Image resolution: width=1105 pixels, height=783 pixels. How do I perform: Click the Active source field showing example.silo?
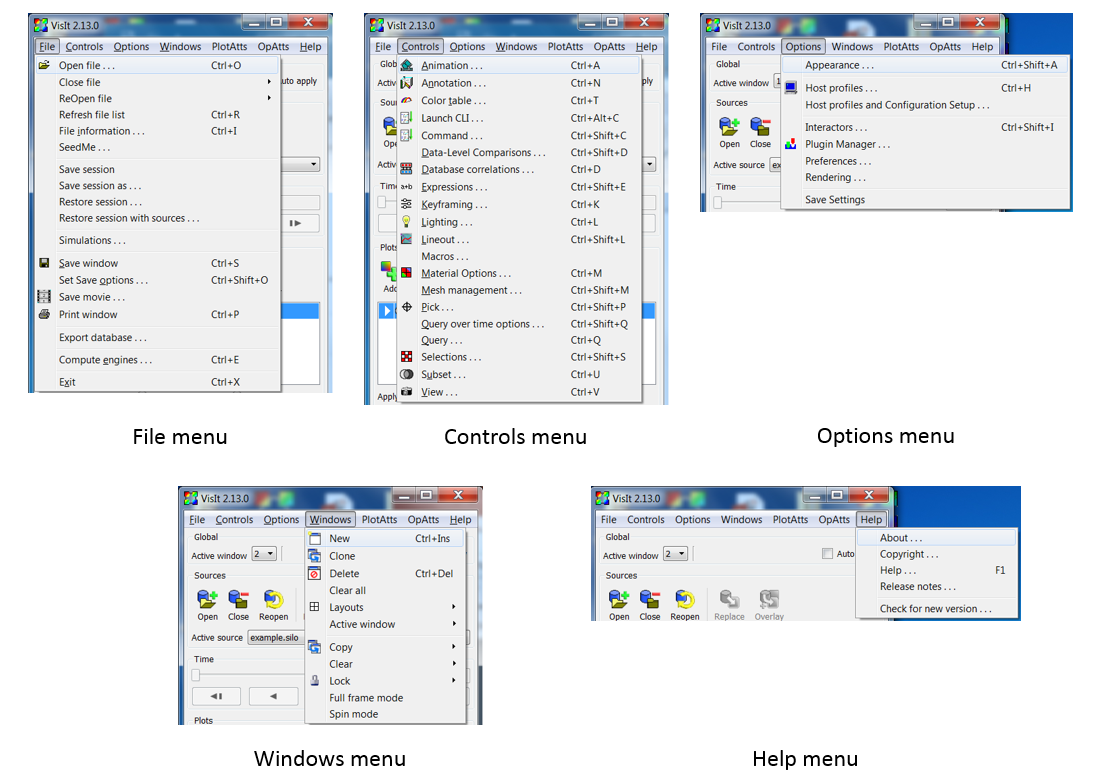(x=276, y=638)
